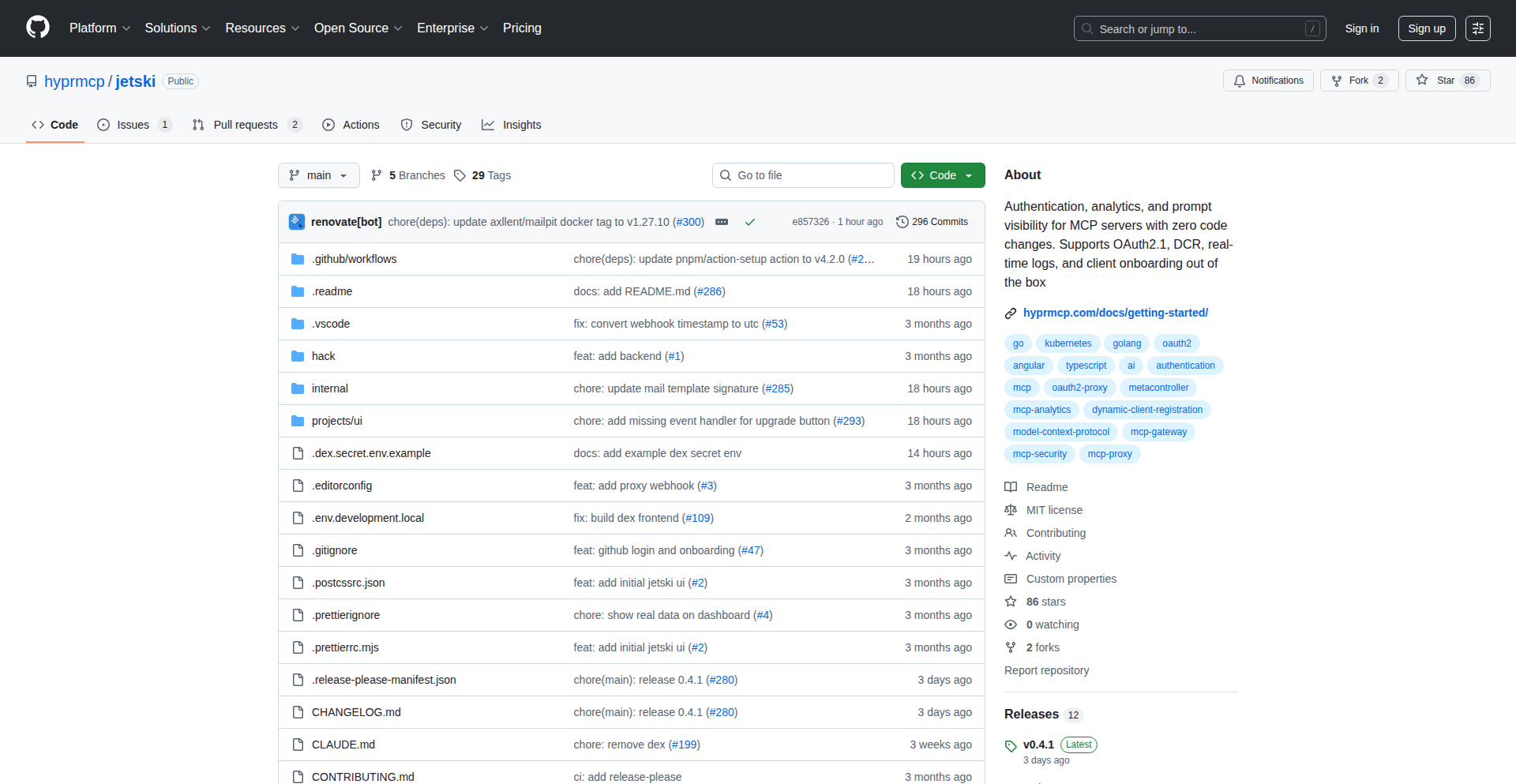Click the 296 Commits history icon
The height and width of the screenshot is (784, 1516).
click(902, 222)
